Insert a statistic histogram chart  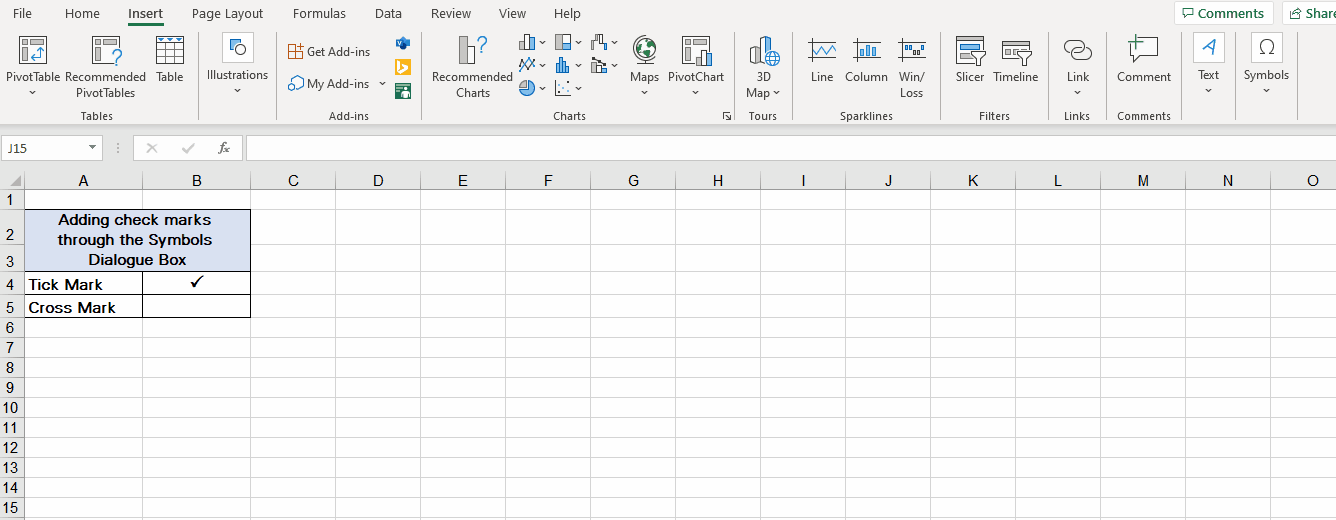point(563,66)
